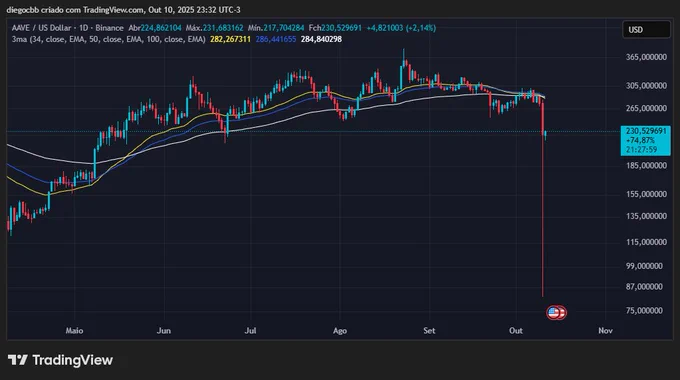Open the USD currency selector
The height and width of the screenshot is (380, 680).
646,29
